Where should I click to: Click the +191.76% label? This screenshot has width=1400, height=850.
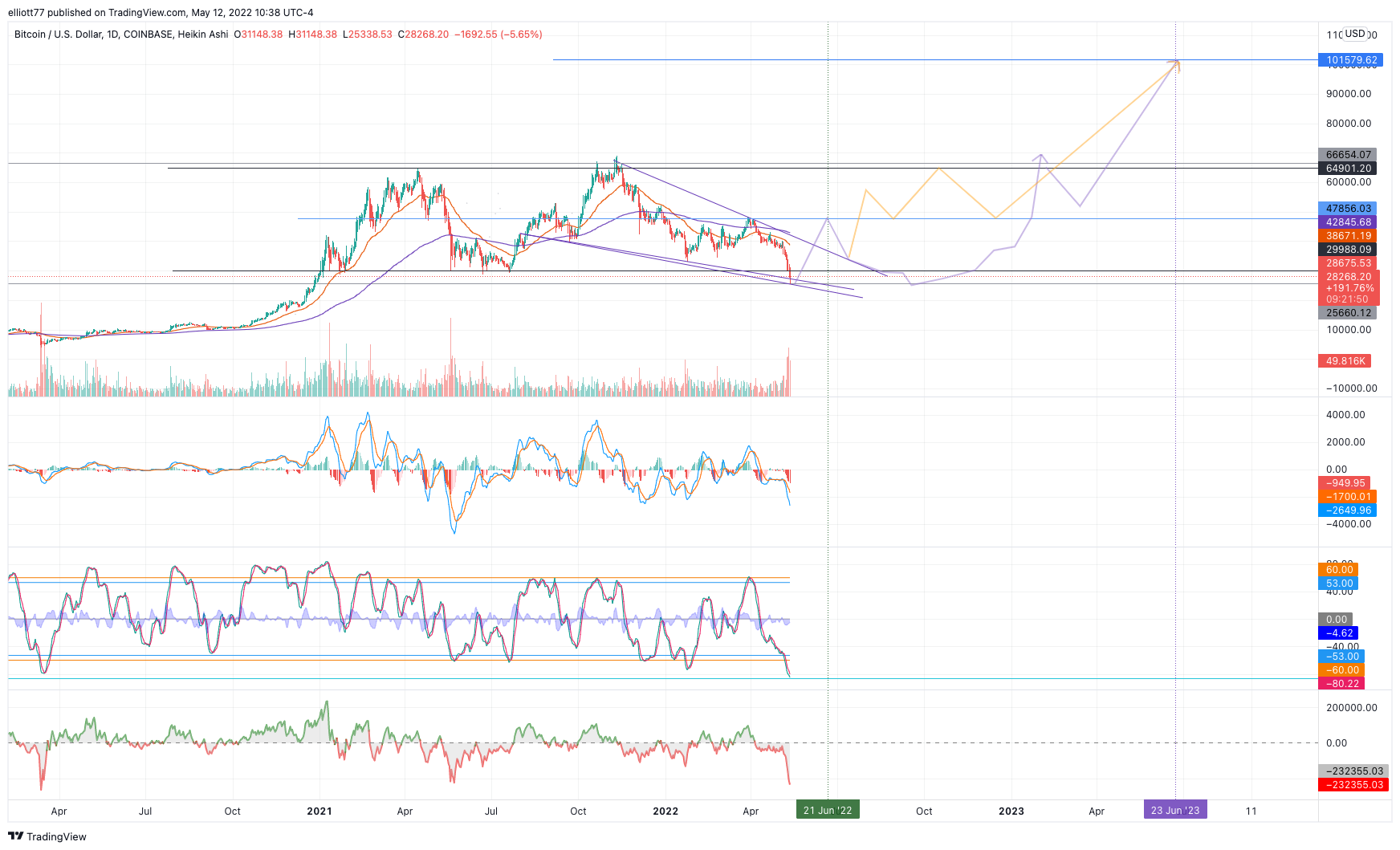pyautogui.click(x=1349, y=287)
